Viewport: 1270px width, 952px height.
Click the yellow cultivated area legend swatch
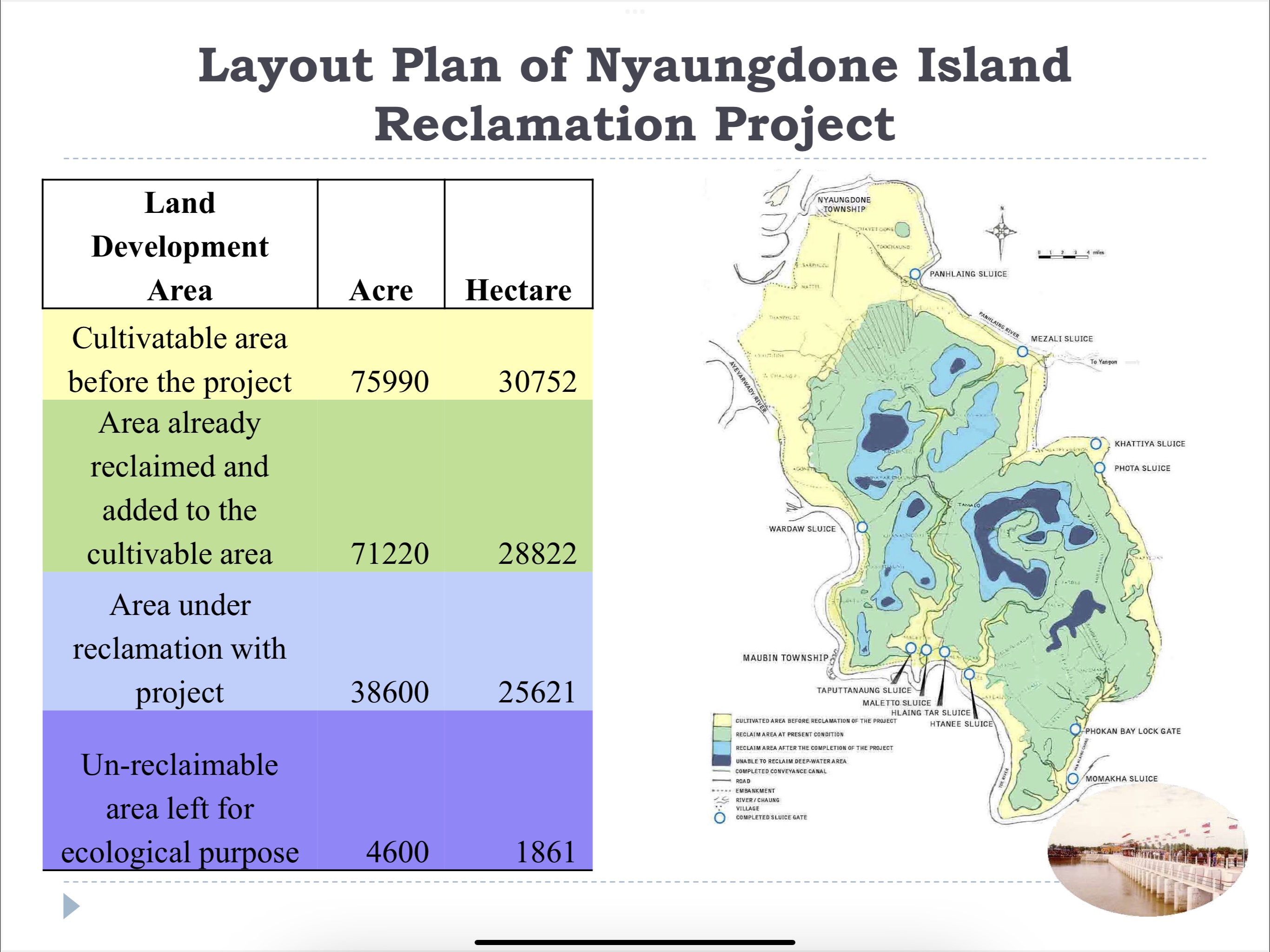(x=721, y=721)
